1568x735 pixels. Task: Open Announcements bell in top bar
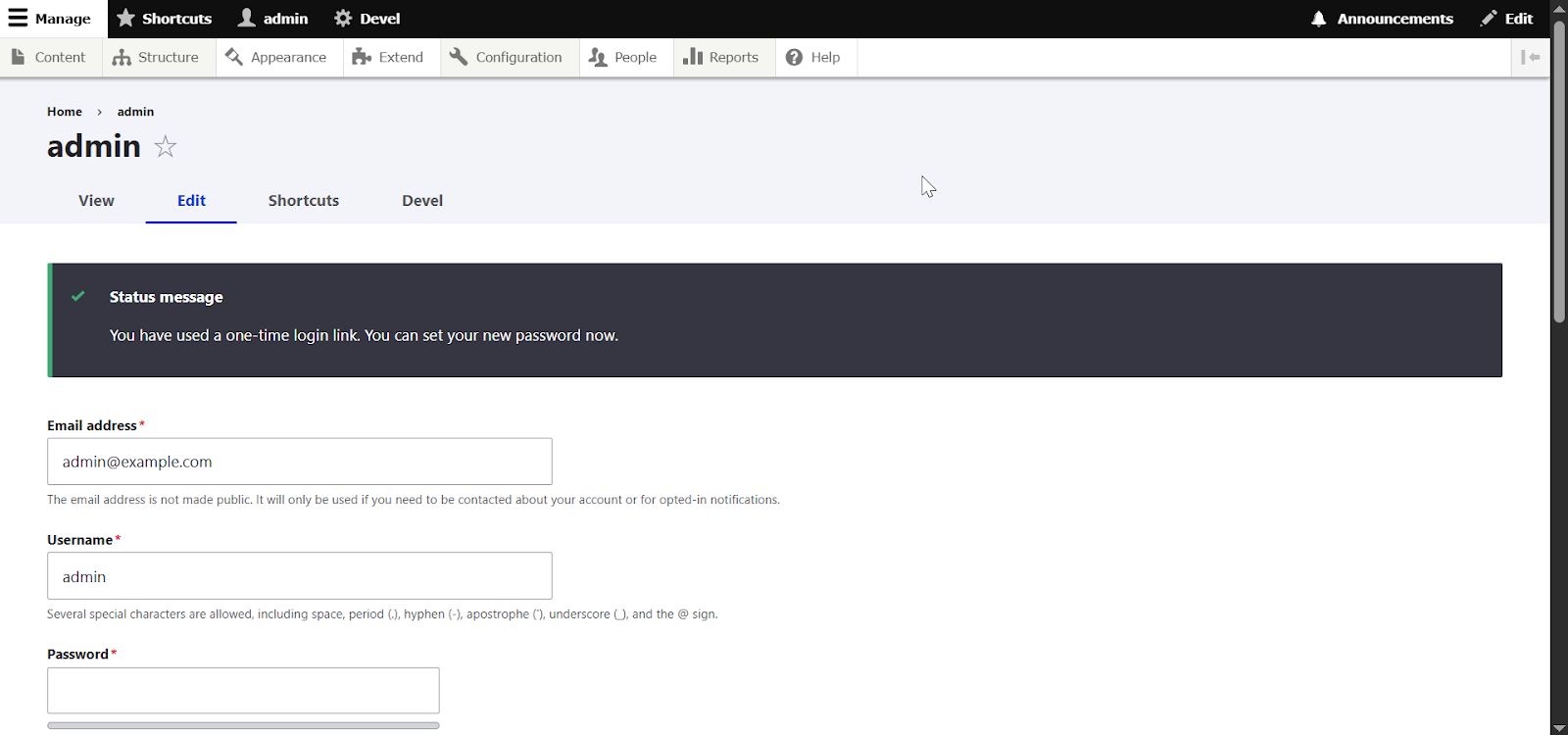1382,19
